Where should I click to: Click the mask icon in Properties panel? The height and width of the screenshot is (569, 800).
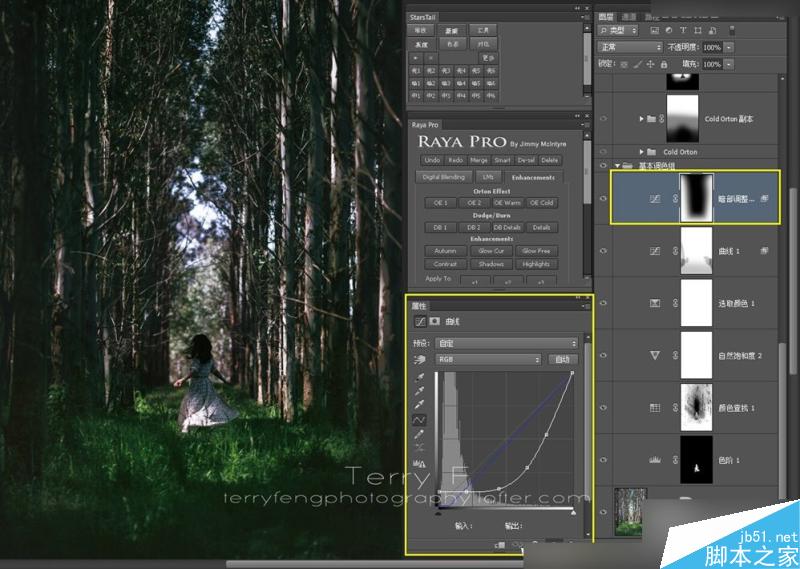click(435, 321)
